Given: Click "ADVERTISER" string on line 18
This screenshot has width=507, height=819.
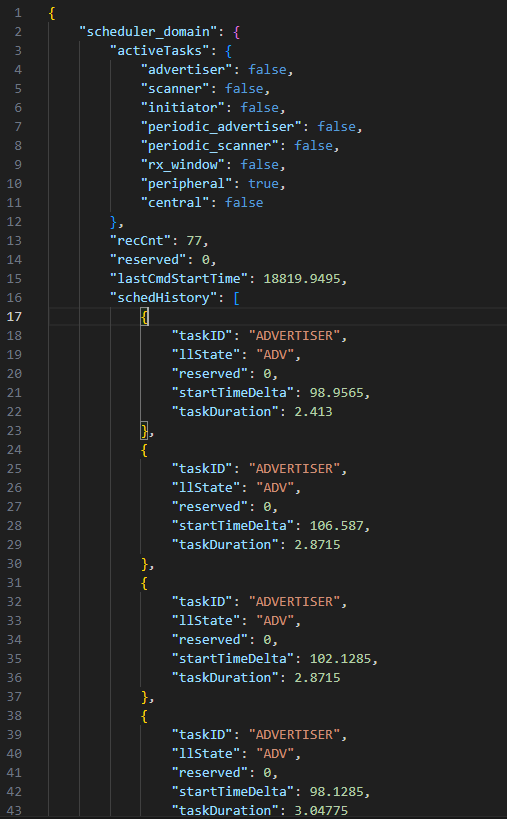Looking at the screenshot, I should point(294,335).
